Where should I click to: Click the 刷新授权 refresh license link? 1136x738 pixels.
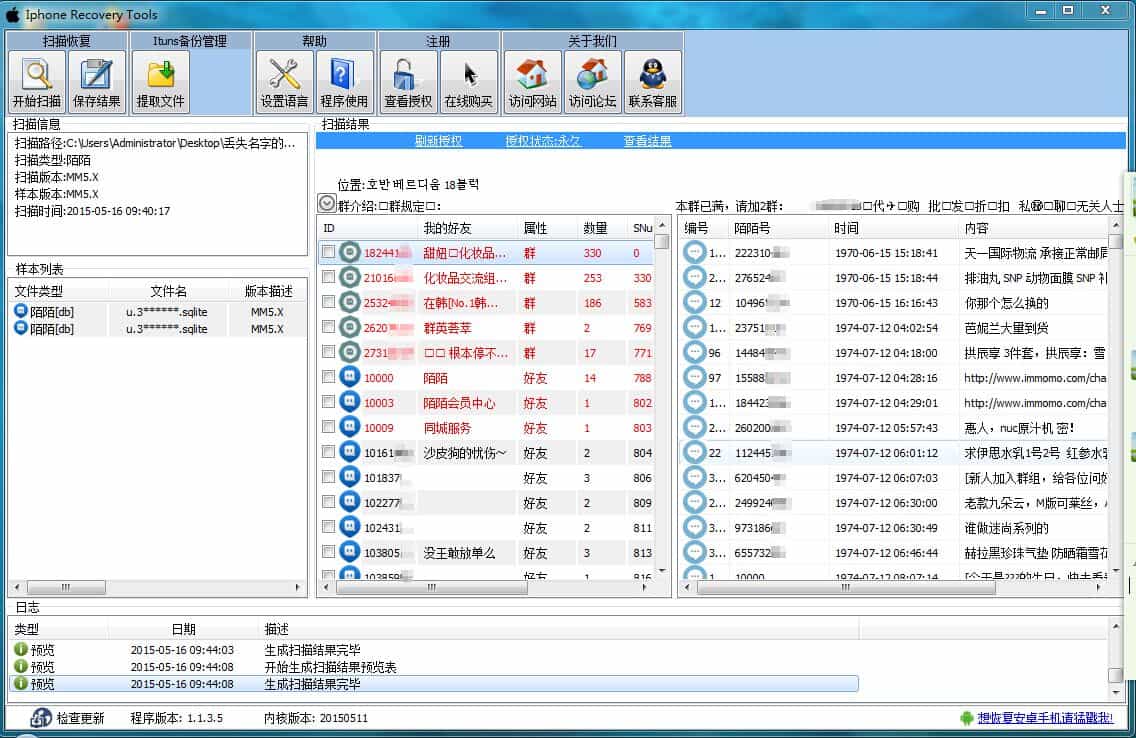(438, 141)
